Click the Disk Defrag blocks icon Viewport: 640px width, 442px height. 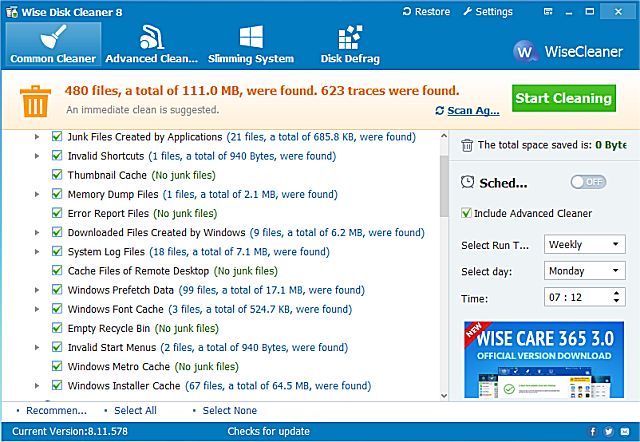point(350,37)
